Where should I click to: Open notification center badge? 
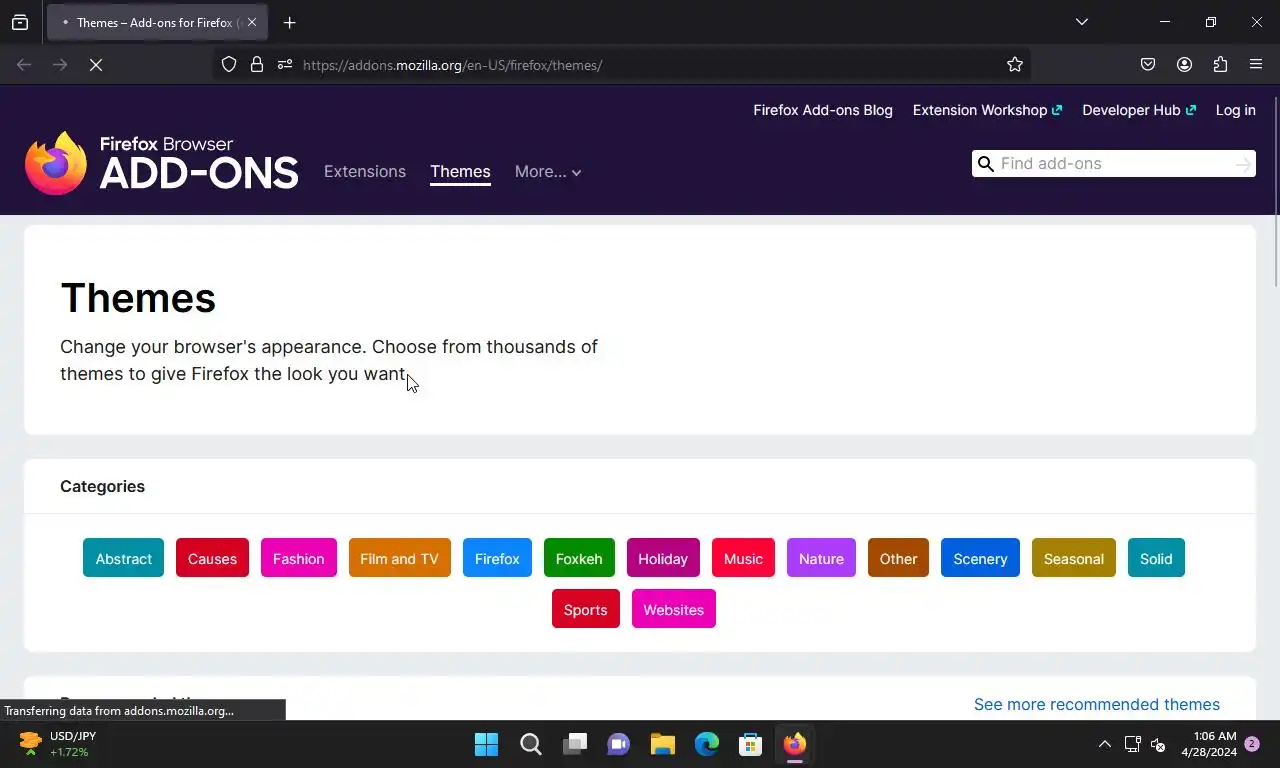pos(1251,744)
